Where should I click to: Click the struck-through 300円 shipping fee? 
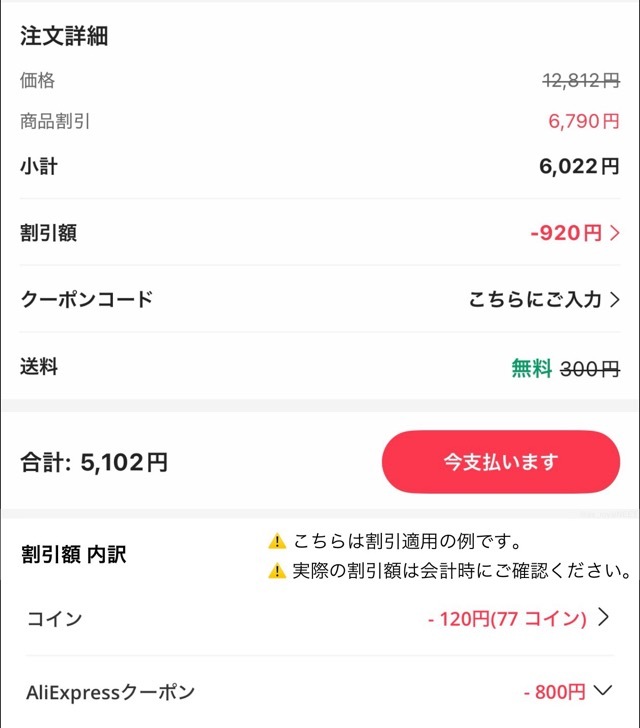pos(590,368)
